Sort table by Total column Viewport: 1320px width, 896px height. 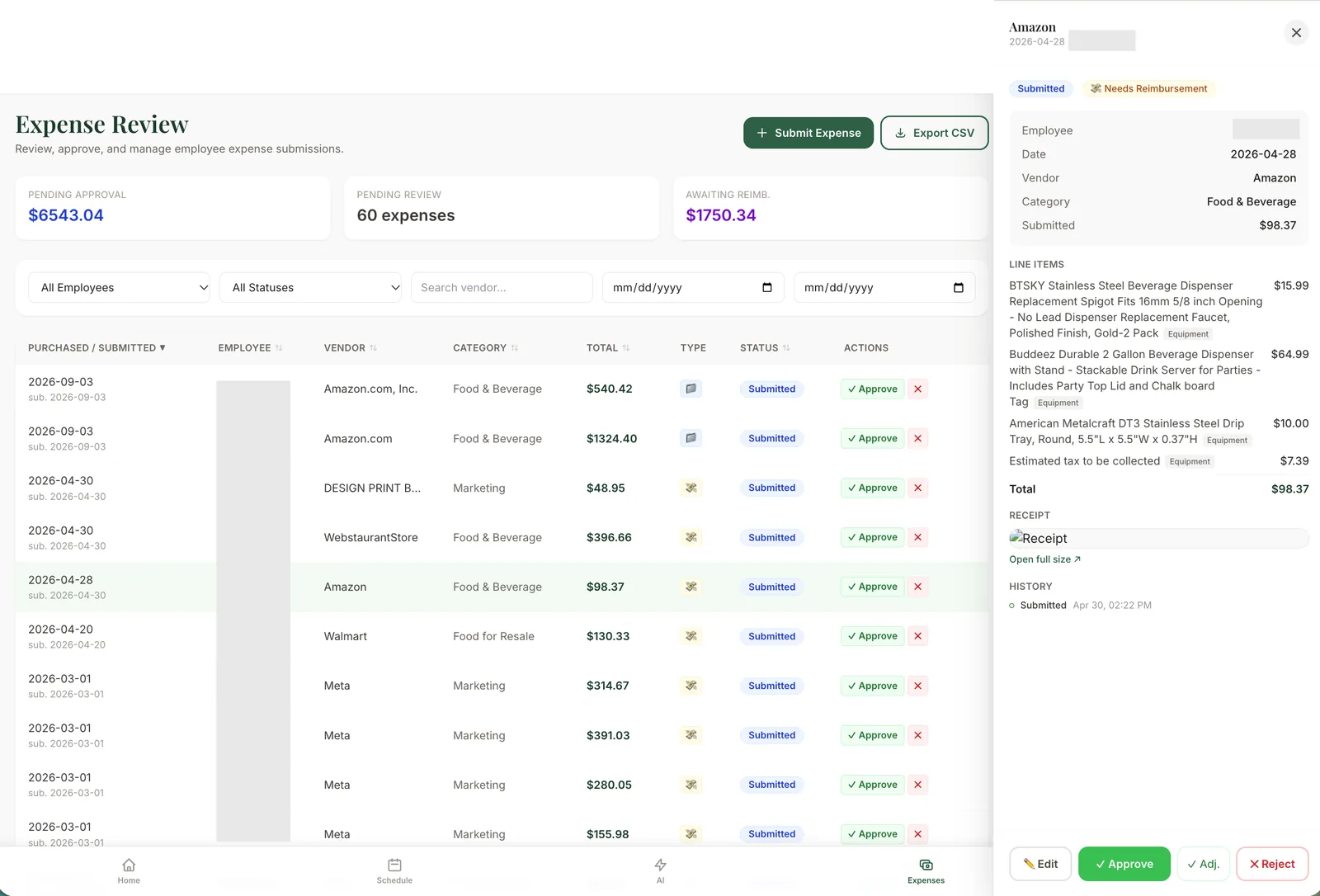pyautogui.click(x=608, y=348)
